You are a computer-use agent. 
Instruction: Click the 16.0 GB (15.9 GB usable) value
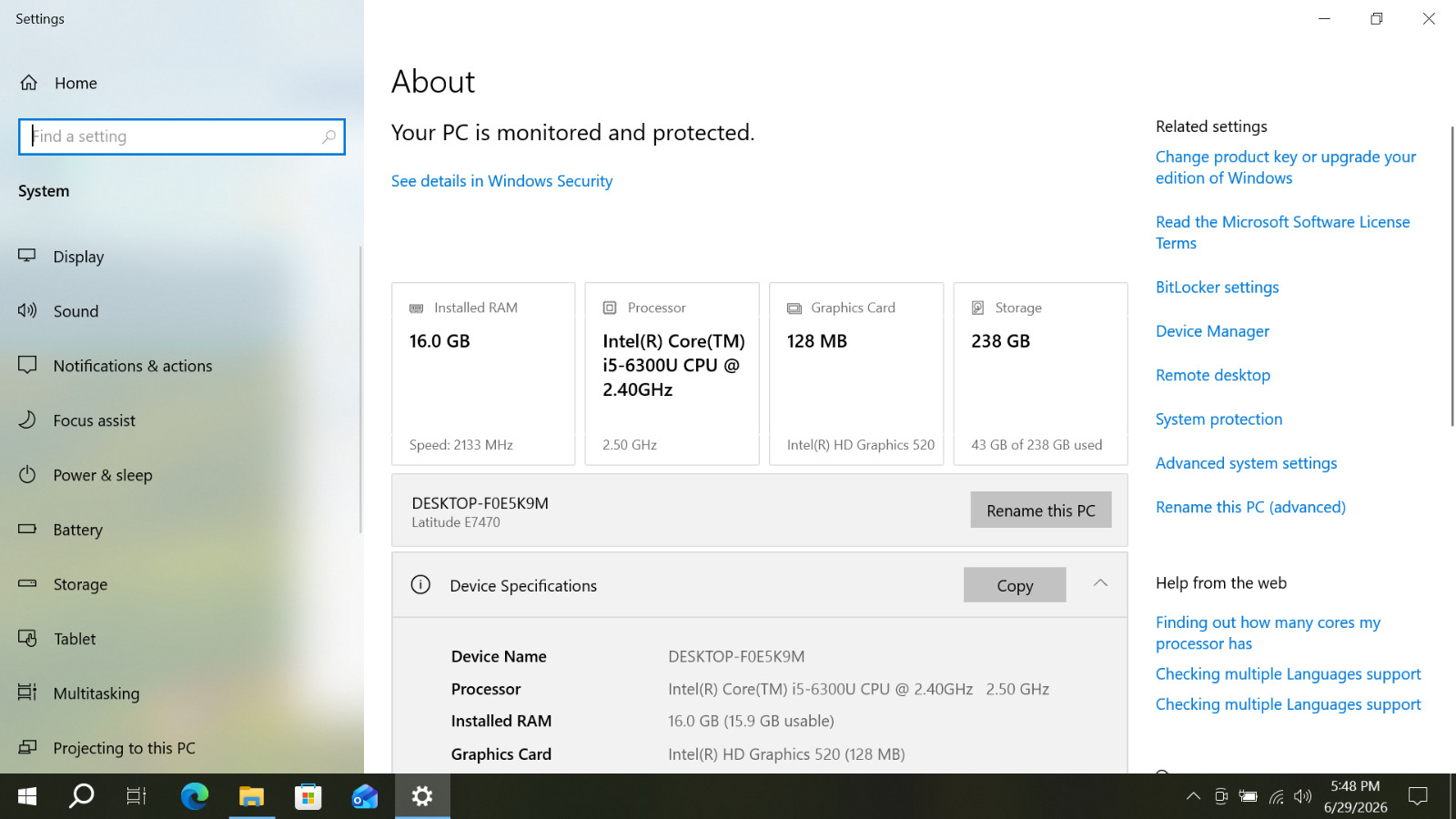coord(751,721)
